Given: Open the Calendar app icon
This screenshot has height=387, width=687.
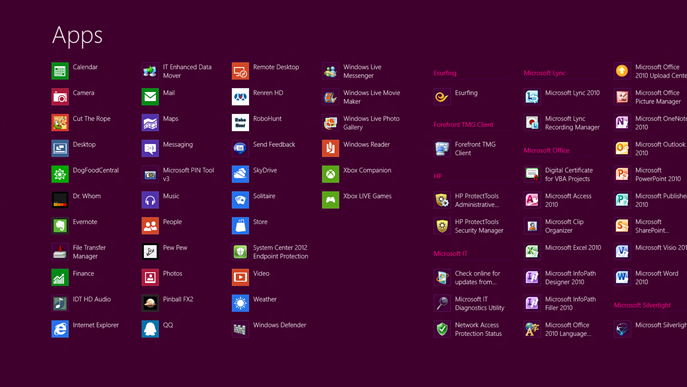Looking at the screenshot, I should (60, 71).
